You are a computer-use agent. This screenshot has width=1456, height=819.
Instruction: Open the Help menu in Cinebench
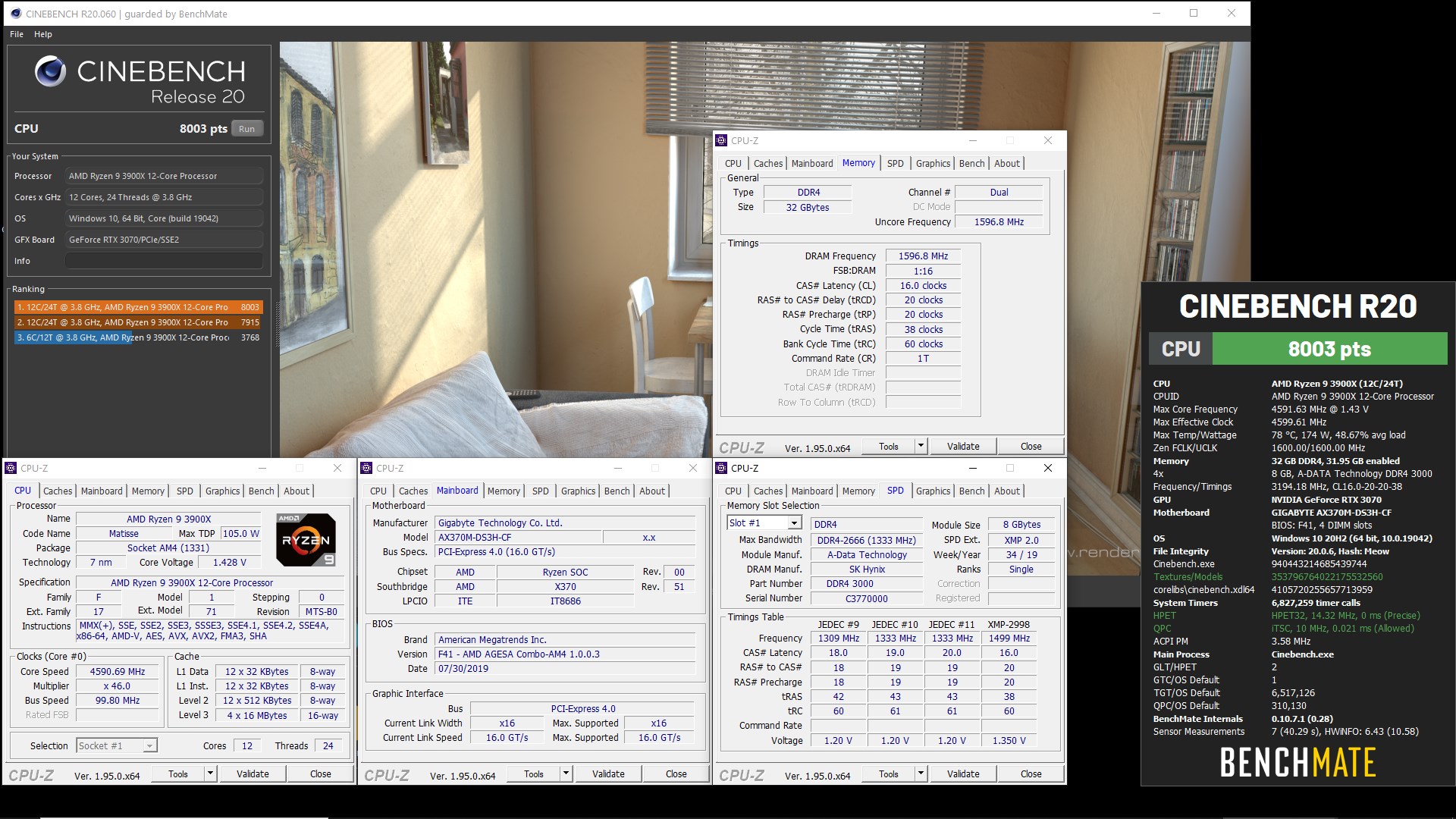(43, 34)
